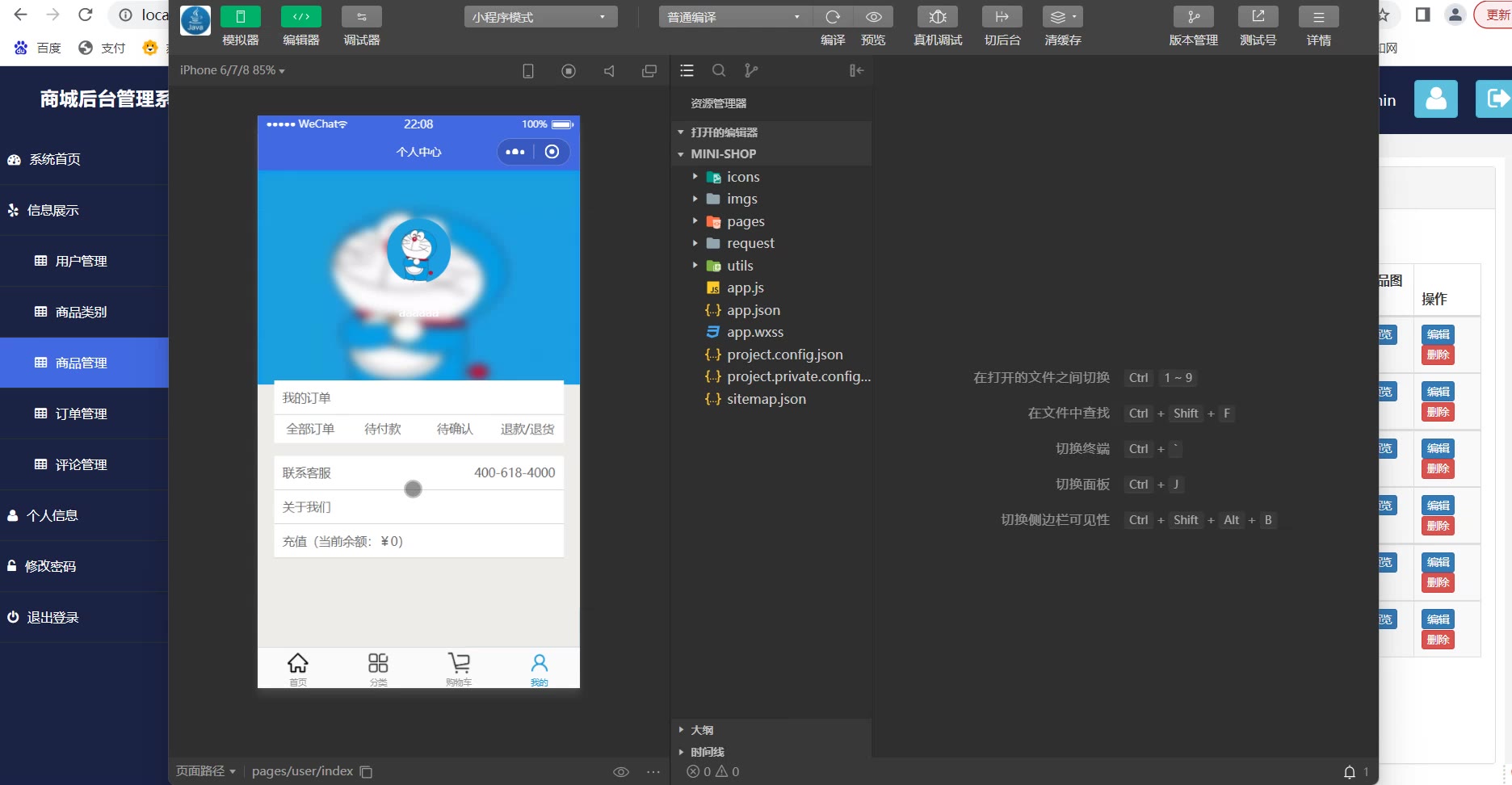Viewport: 1512px width, 785px height.
Task: Select the 退款/退货 orders tab
Action: 527,429
